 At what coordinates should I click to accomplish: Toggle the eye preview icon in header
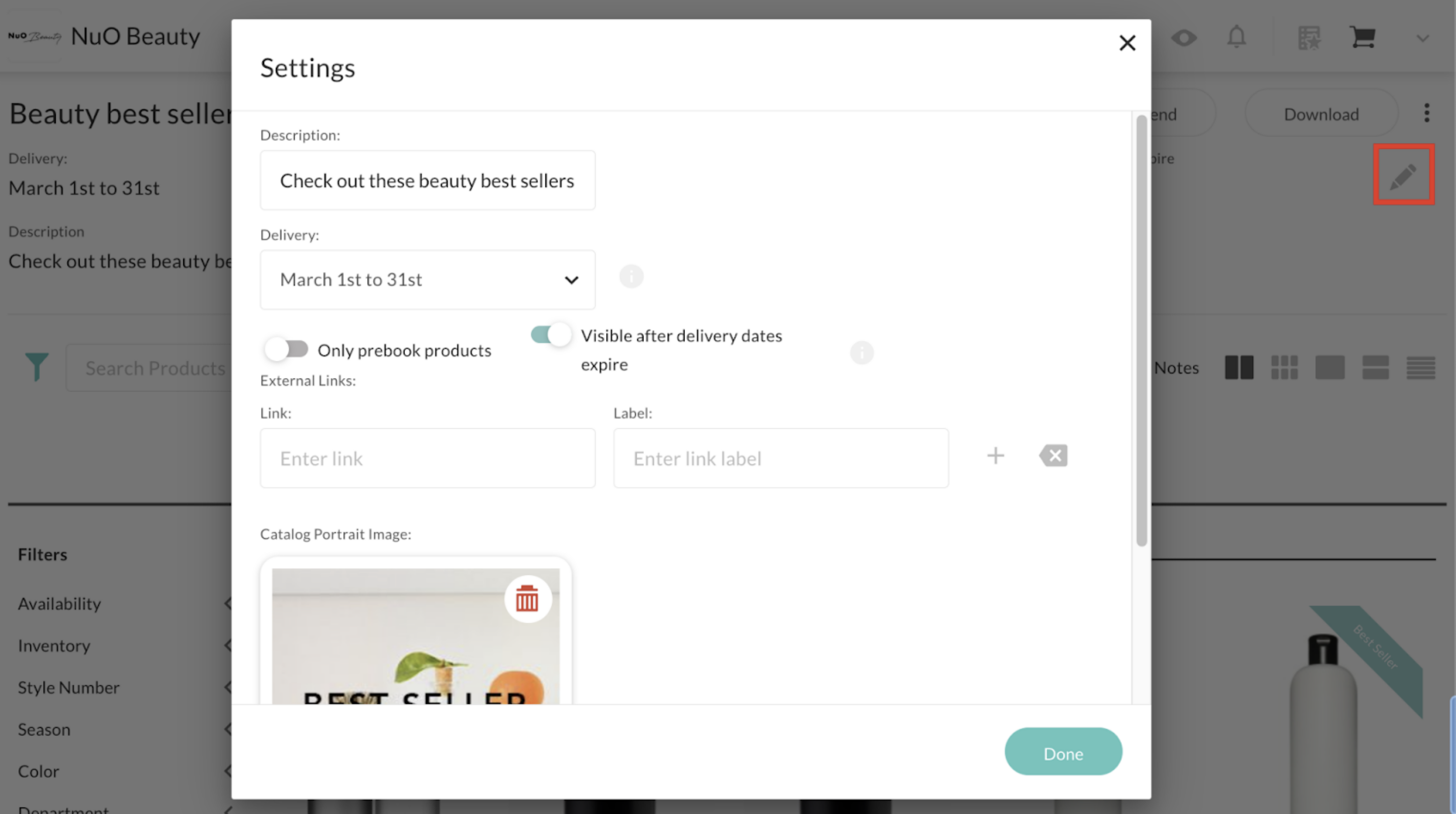[1184, 38]
